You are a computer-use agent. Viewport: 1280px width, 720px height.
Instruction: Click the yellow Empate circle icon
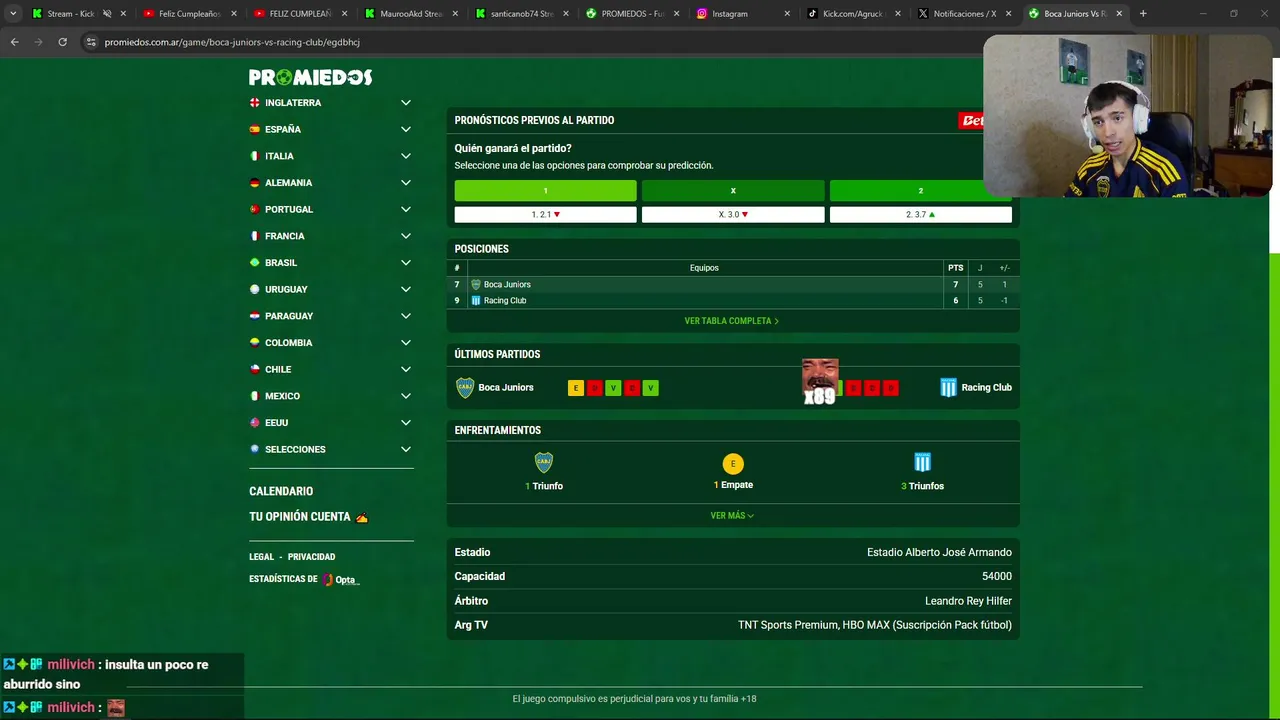coord(733,464)
